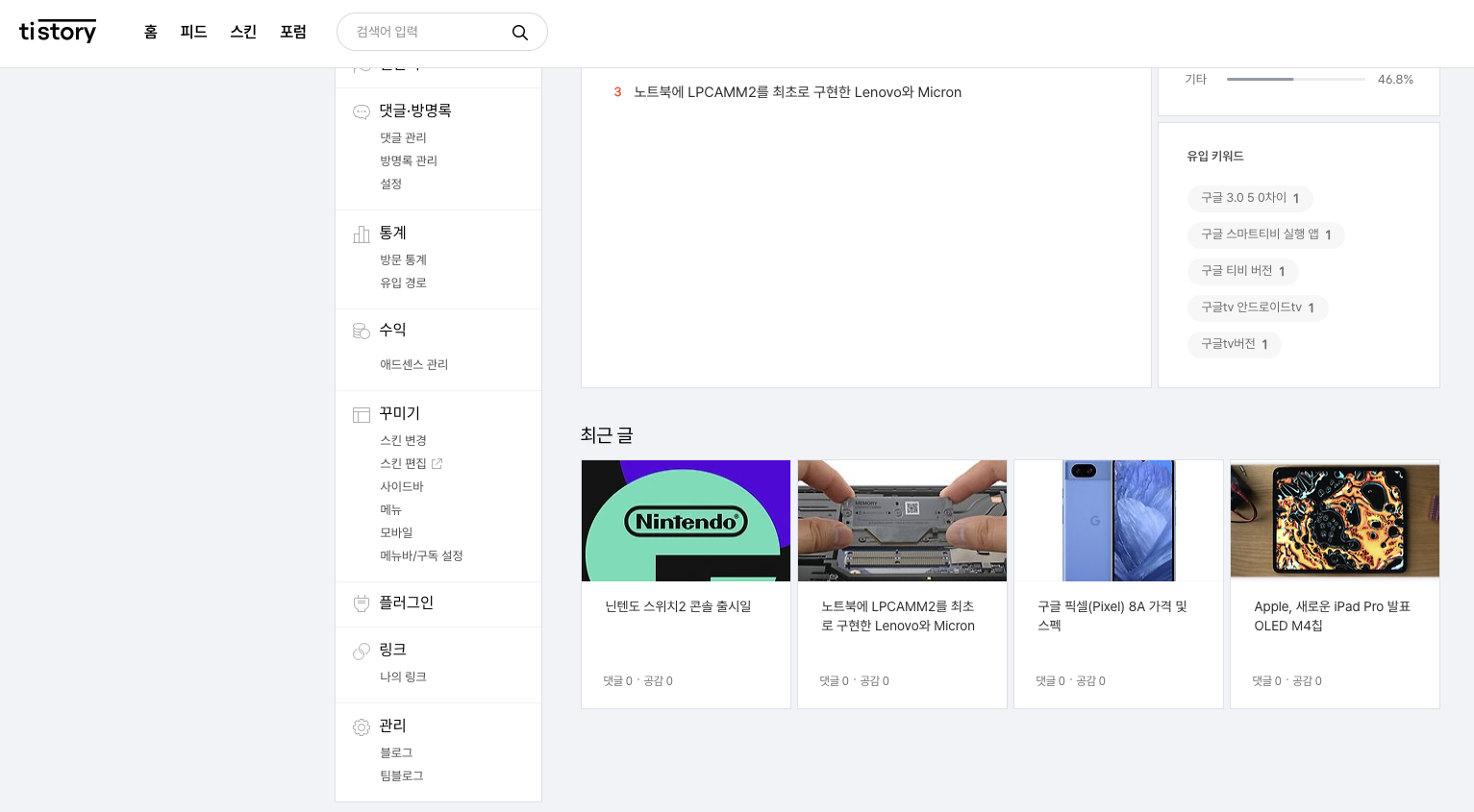This screenshot has width=1474, height=812.
Task: Open post title Apple, 새로운 iPad Pro 발표
Action: click(1332, 616)
